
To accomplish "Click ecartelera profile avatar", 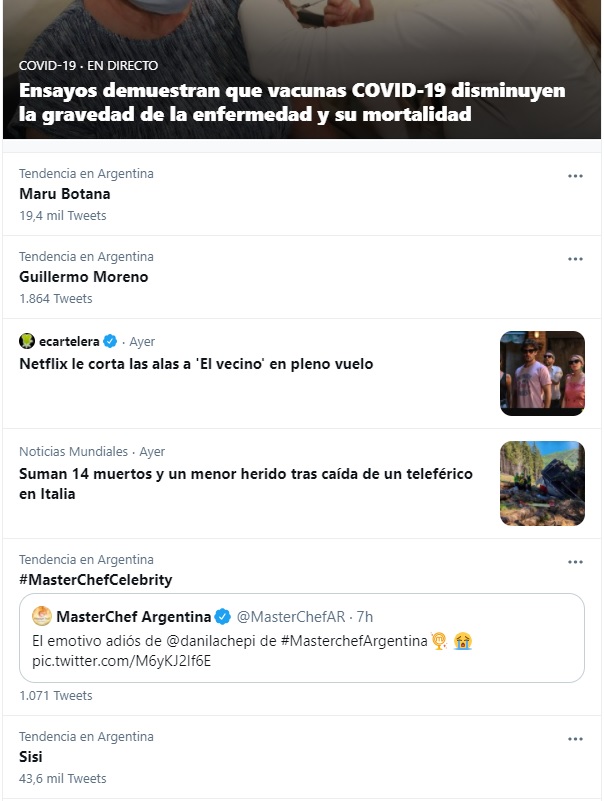I will click(x=27, y=342).
